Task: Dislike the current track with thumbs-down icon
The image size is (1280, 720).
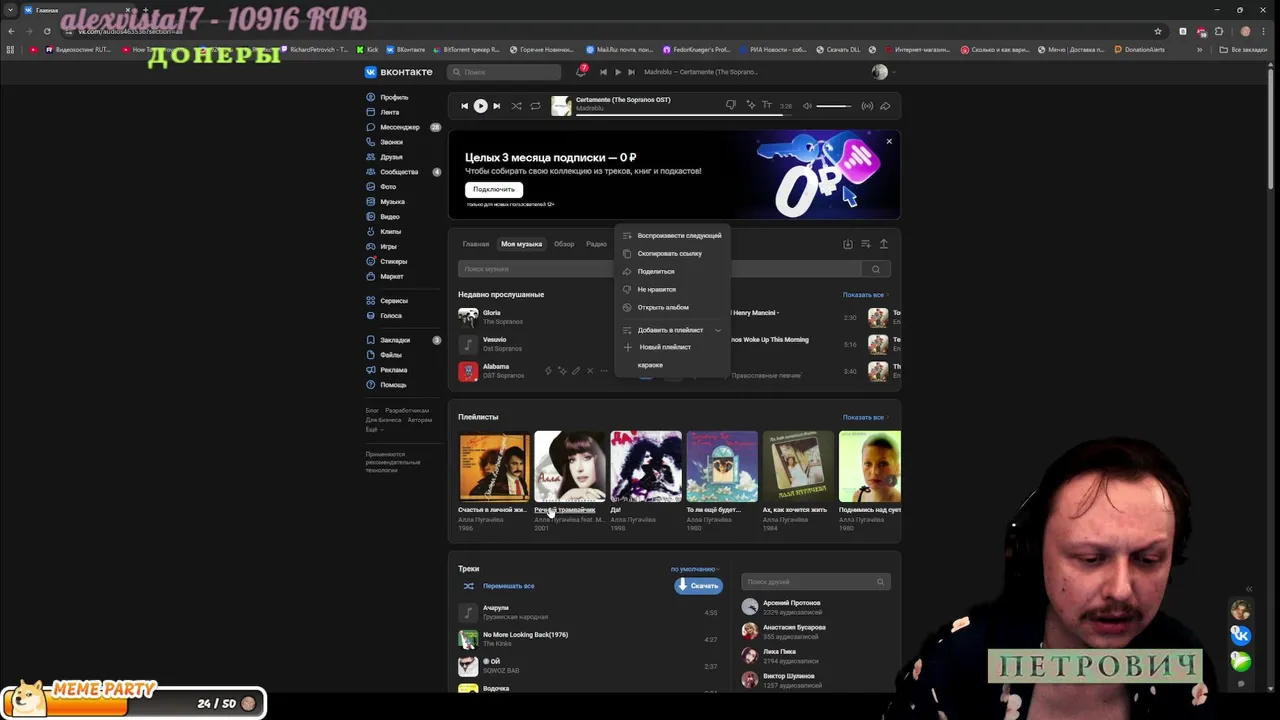Action: tap(730, 105)
